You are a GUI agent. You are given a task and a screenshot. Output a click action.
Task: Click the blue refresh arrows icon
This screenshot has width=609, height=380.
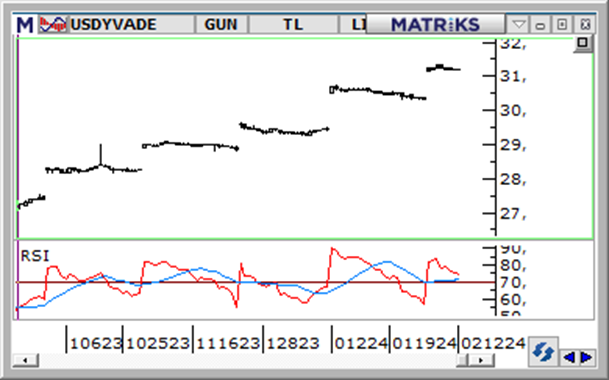pos(543,352)
